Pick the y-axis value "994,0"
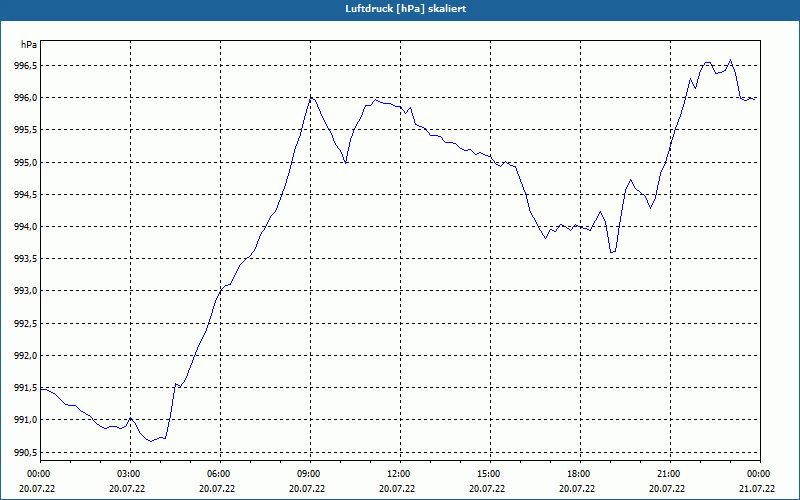The width and height of the screenshot is (800, 500). (x=26, y=227)
